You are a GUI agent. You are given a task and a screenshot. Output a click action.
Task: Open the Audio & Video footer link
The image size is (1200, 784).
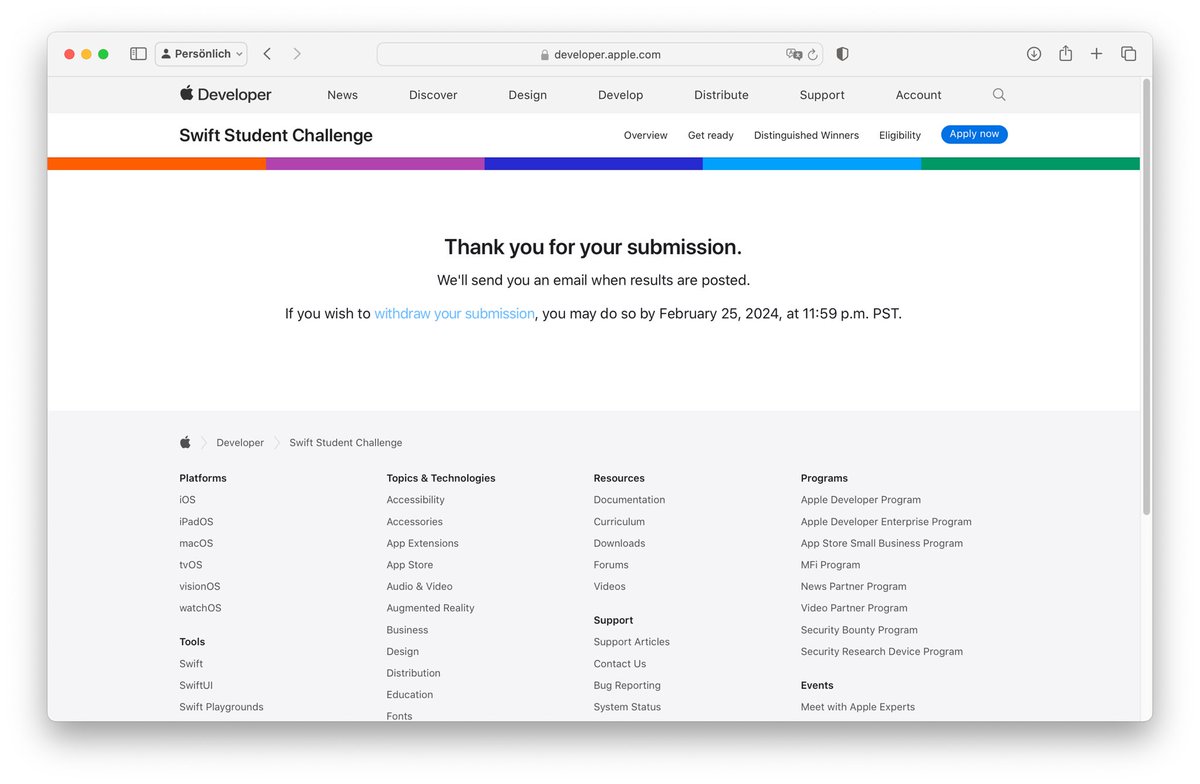420,587
